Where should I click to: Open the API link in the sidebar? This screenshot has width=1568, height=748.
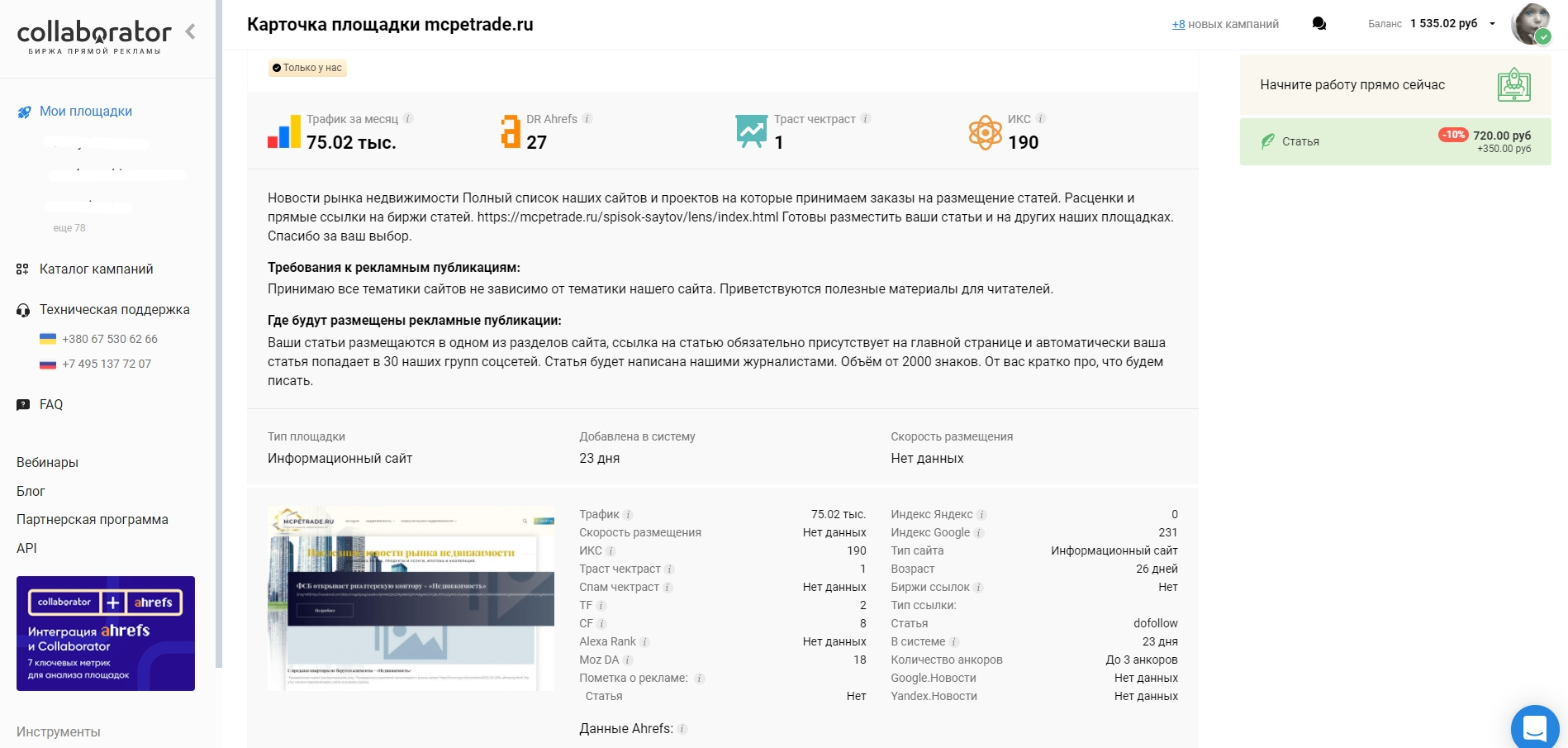pyautogui.click(x=26, y=549)
